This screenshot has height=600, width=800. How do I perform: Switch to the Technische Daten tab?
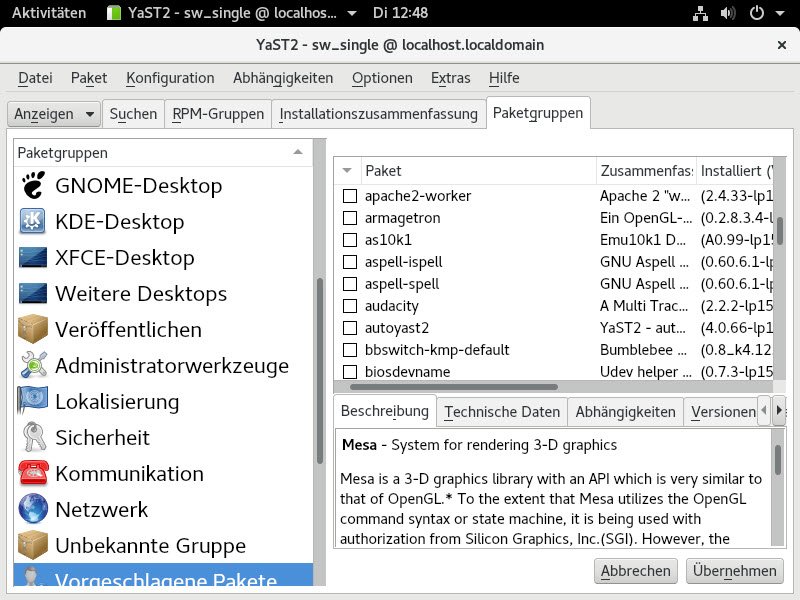(502, 412)
